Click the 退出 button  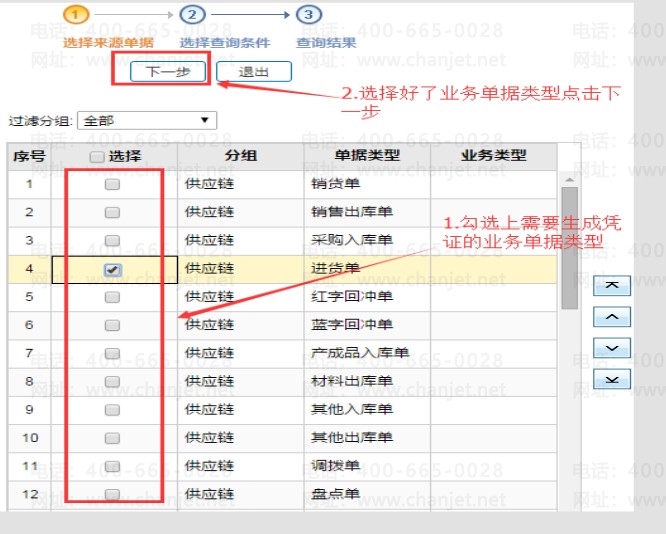click(x=254, y=72)
